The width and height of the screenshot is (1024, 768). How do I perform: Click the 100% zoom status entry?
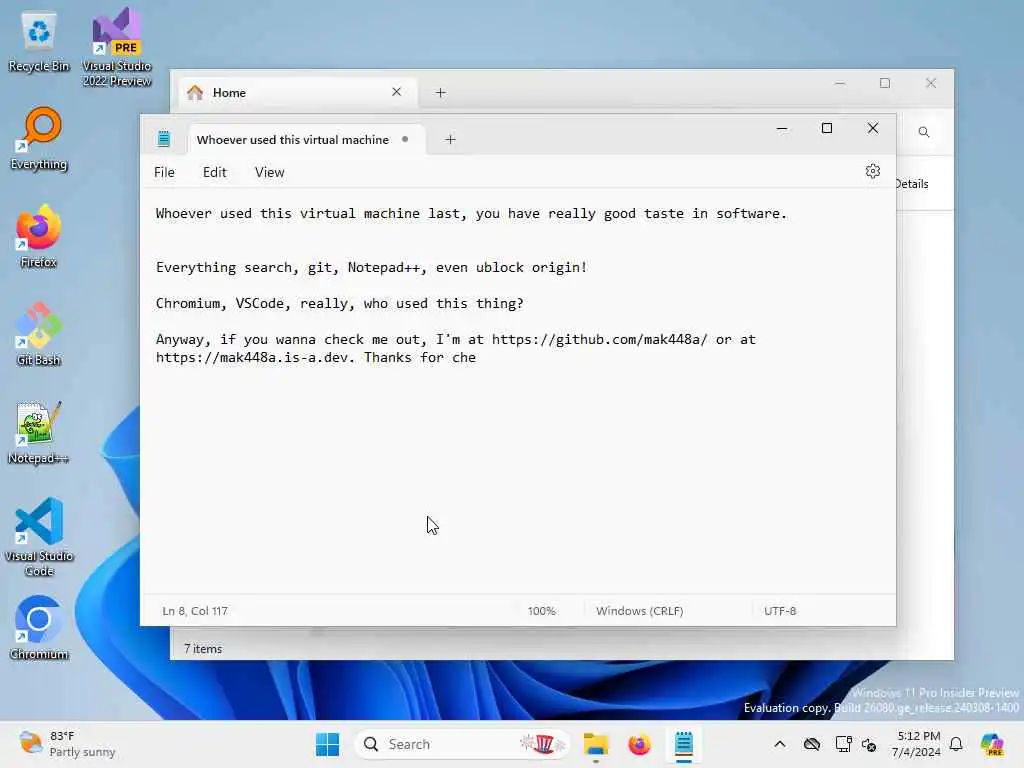(x=541, y=611)
